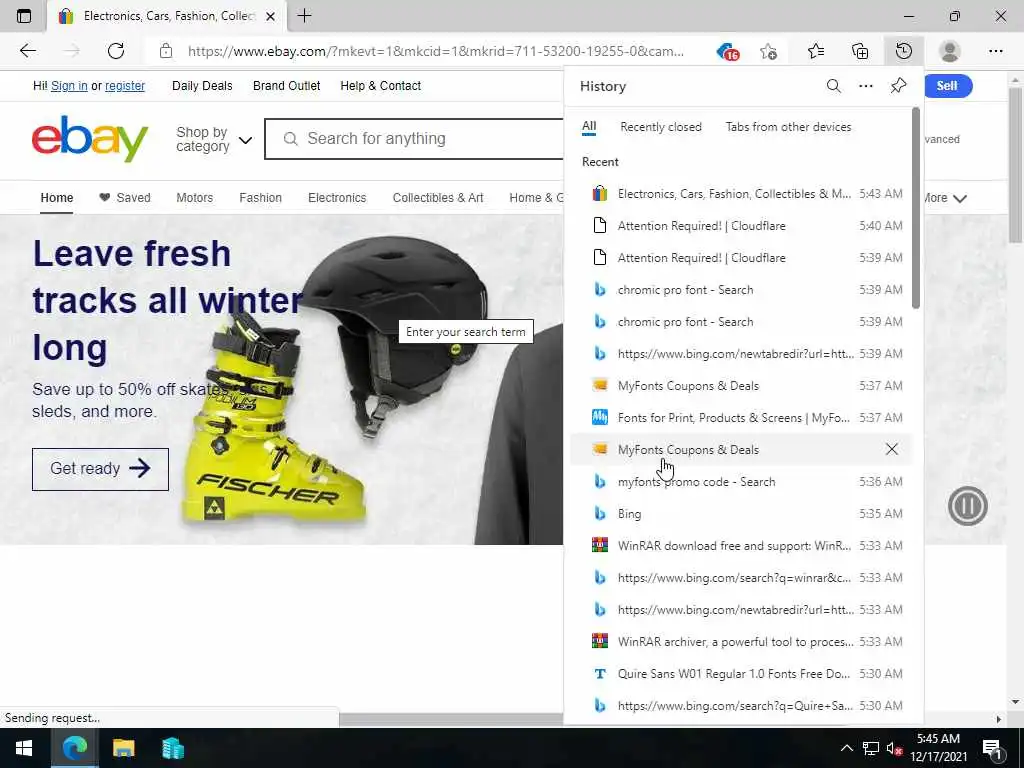Image resolution: width=1024 pixels, height=768 pixels.
Task: Toggle the History toolbar button
Action: tap(904, 51)
